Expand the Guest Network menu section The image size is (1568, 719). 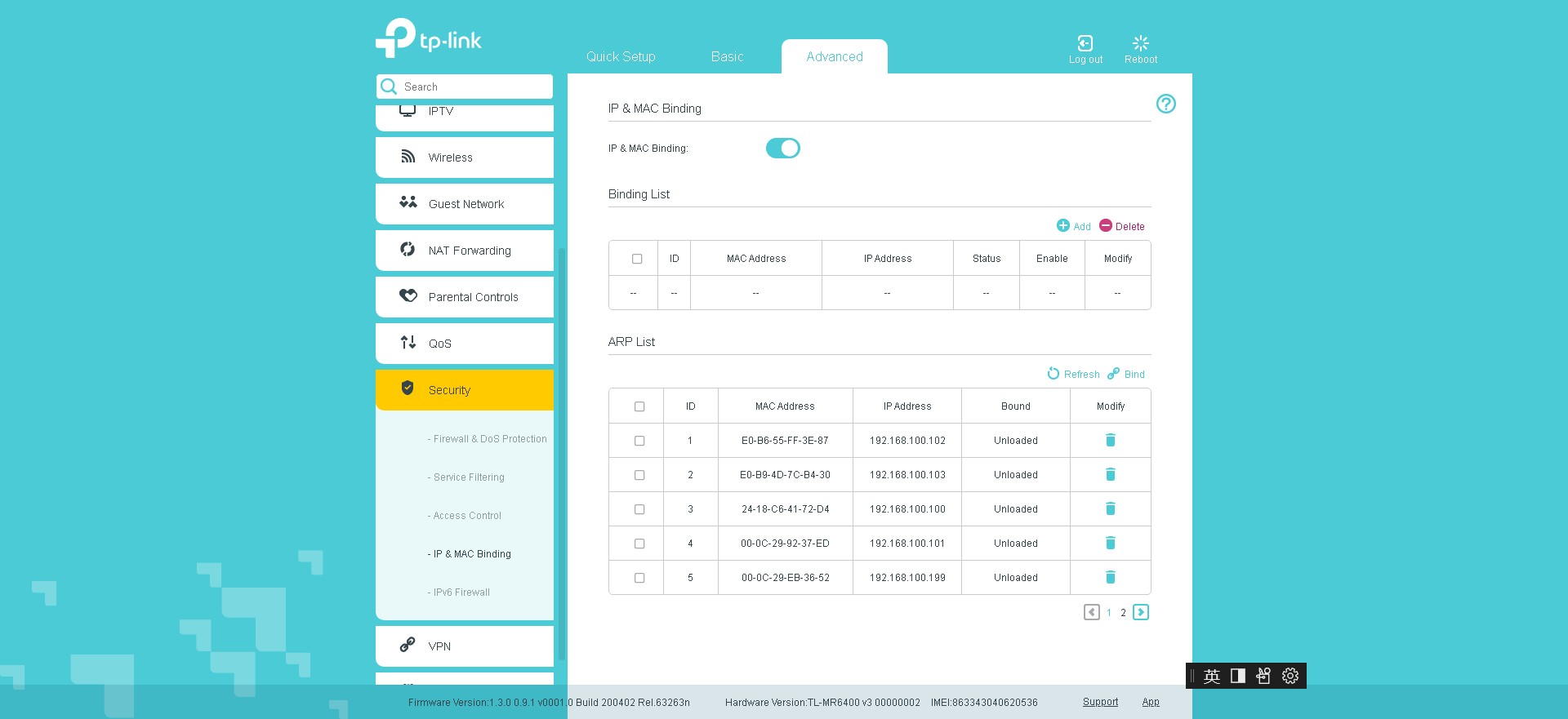click(x=465, y=204)
